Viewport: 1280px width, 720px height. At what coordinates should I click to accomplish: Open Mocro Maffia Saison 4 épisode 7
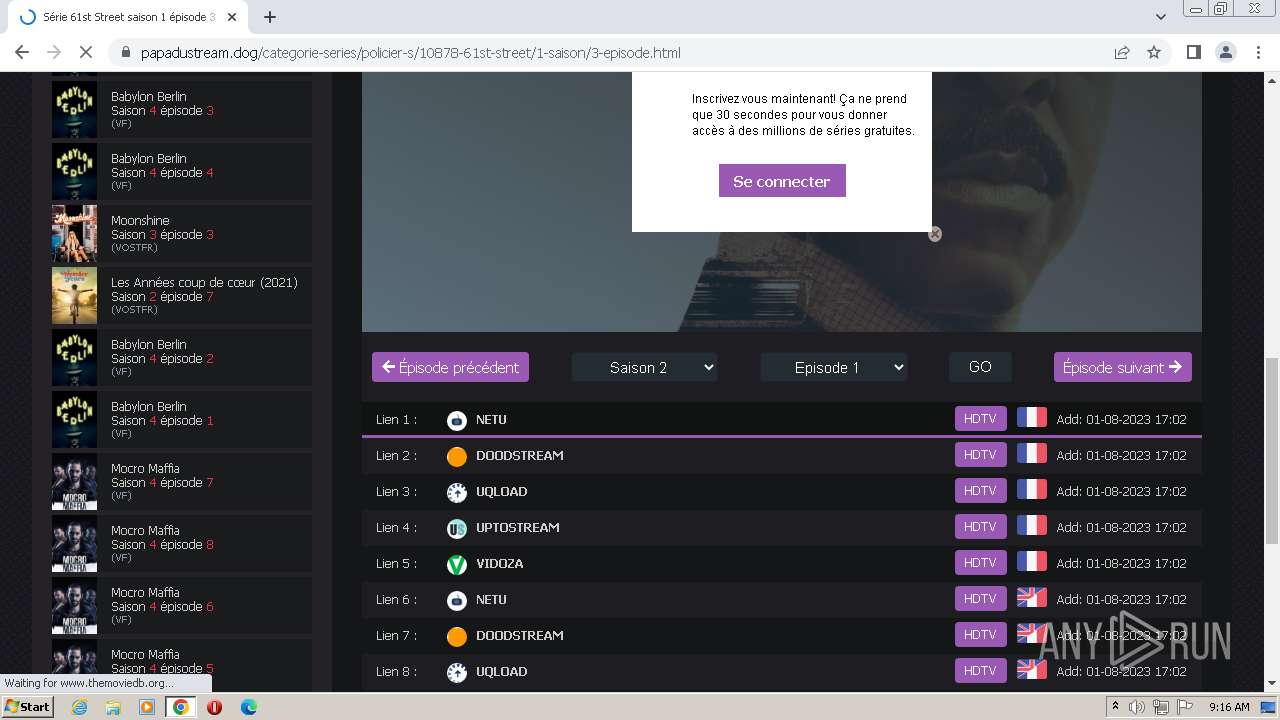182,482
